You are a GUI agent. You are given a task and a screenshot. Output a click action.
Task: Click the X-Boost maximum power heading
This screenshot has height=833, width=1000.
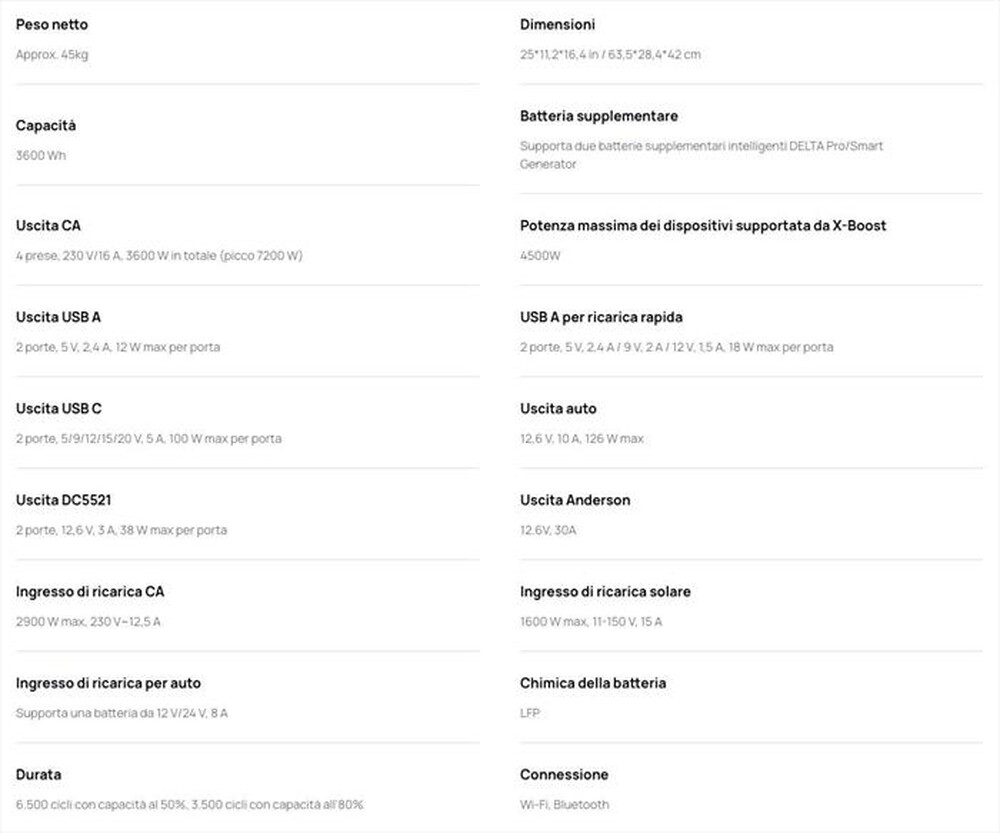tap(703, 226)
